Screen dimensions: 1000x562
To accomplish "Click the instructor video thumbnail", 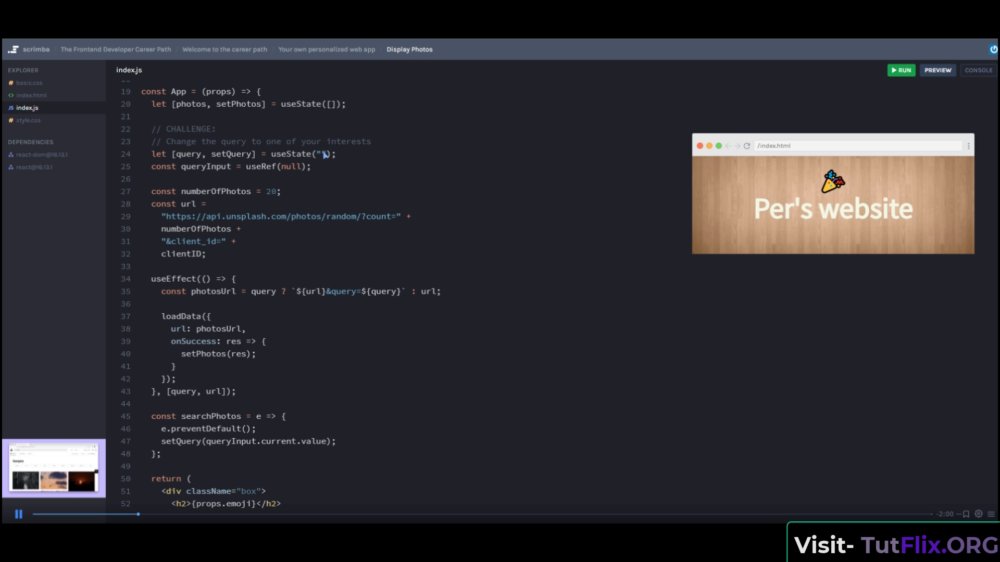I will pos(54,468).
